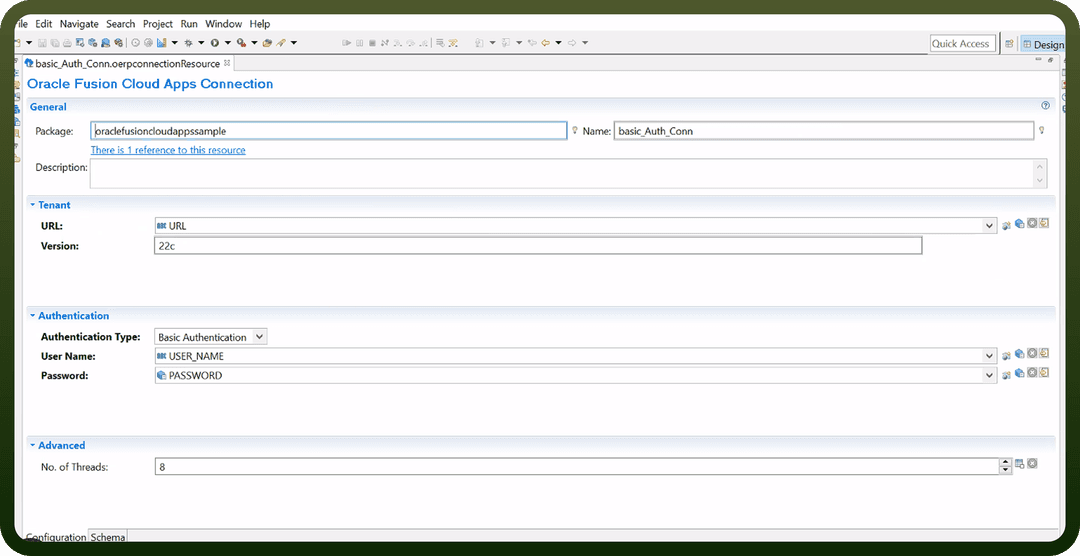The image size is (1080, 556).
Task: Click the grey X icon beside No. of Threads
Action: [1032, 463]
